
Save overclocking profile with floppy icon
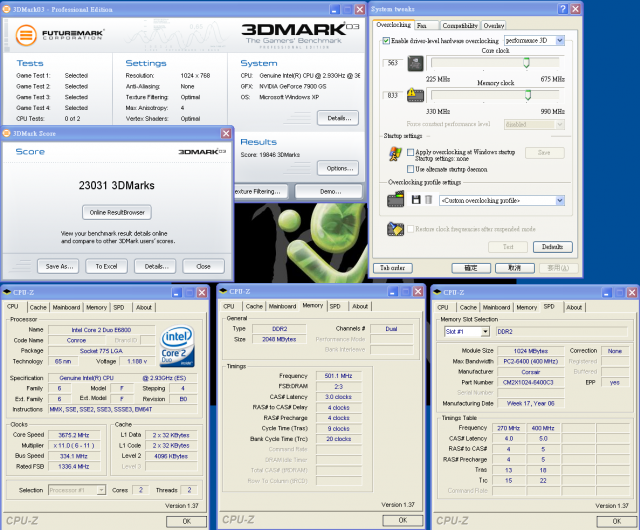click(x=416, y=200)
